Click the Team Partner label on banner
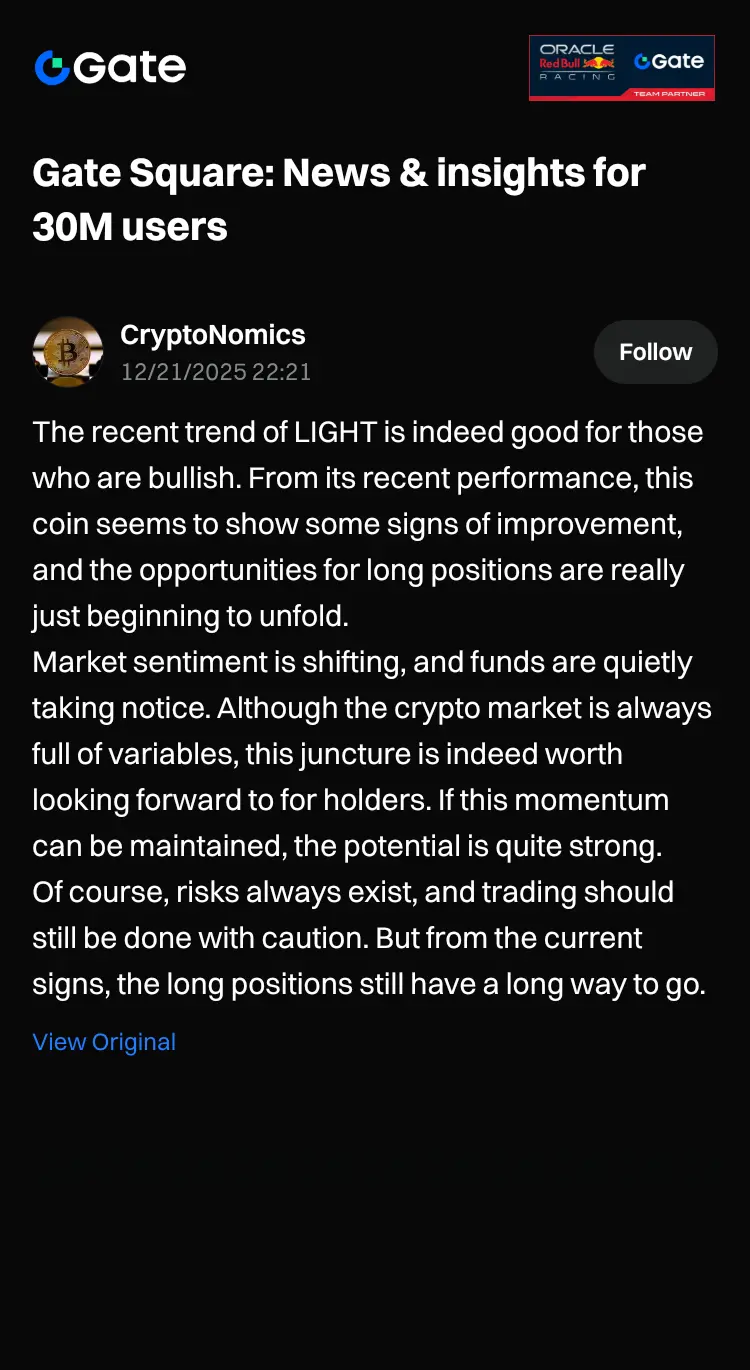Screen dimensions: 750x1370 tap(670, 94)
